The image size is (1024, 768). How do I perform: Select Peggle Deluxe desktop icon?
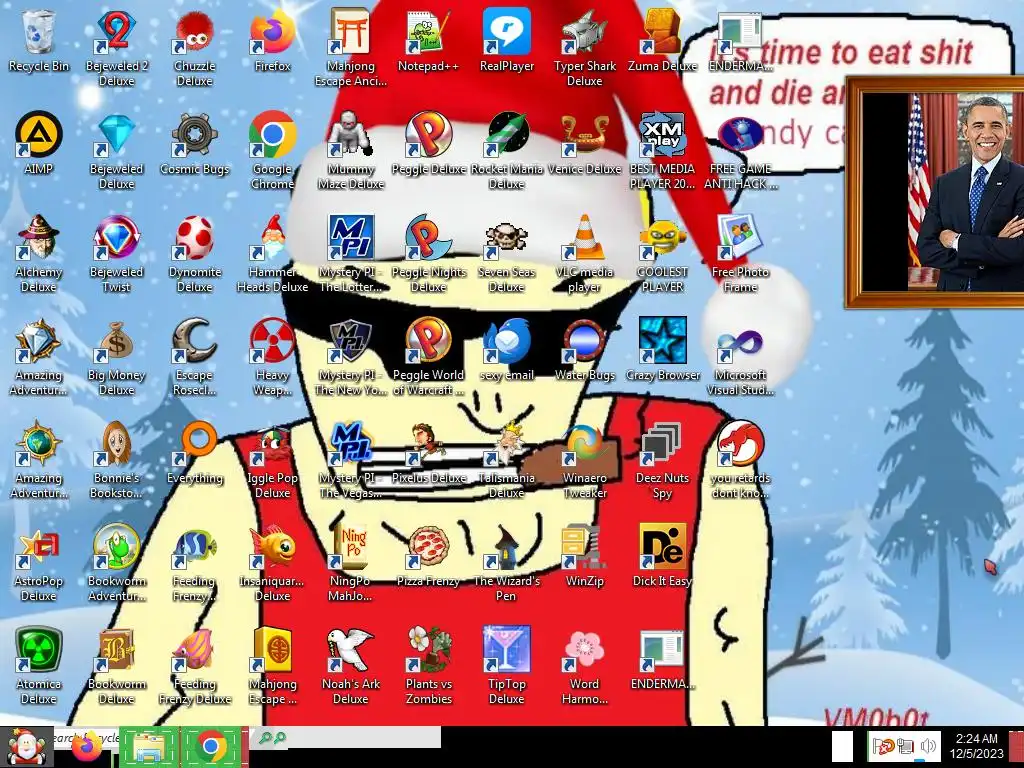[428, 144]
